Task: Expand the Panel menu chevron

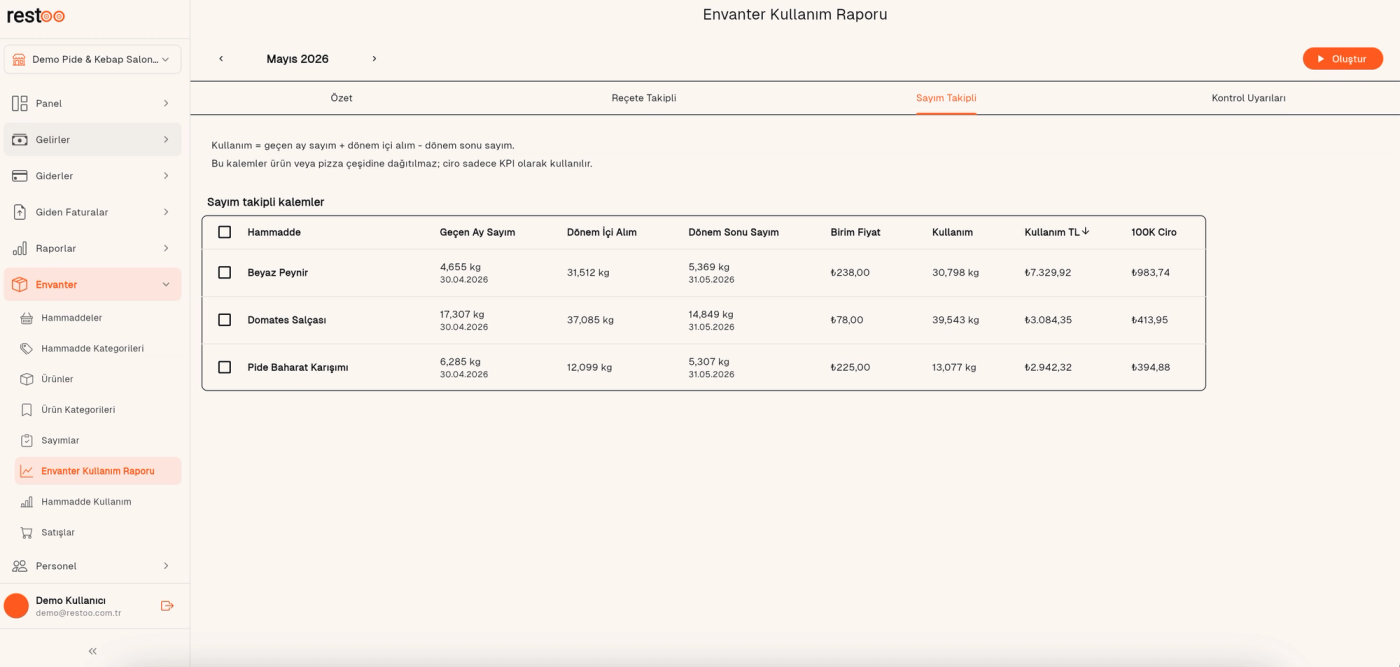Action: (x=166, y=103)
